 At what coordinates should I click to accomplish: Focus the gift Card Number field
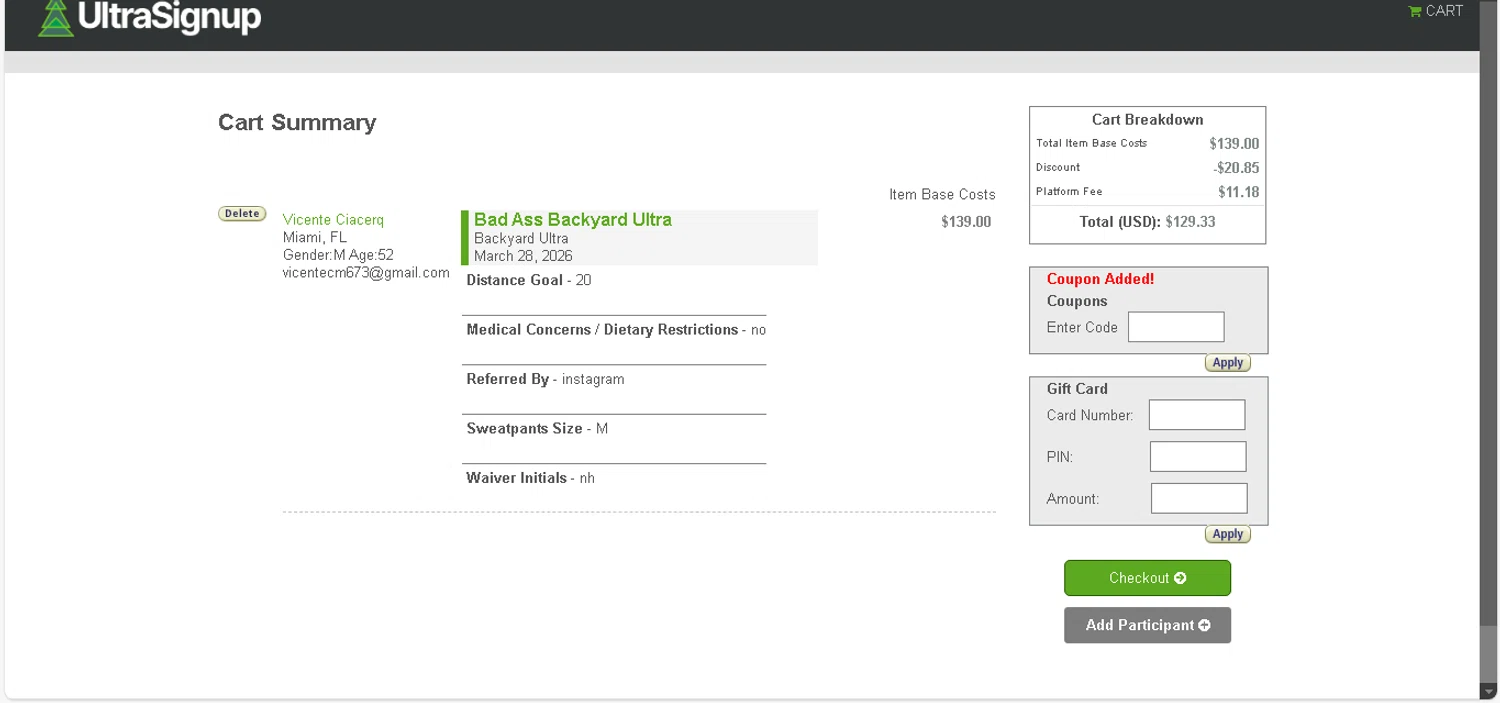[1197, 415]
